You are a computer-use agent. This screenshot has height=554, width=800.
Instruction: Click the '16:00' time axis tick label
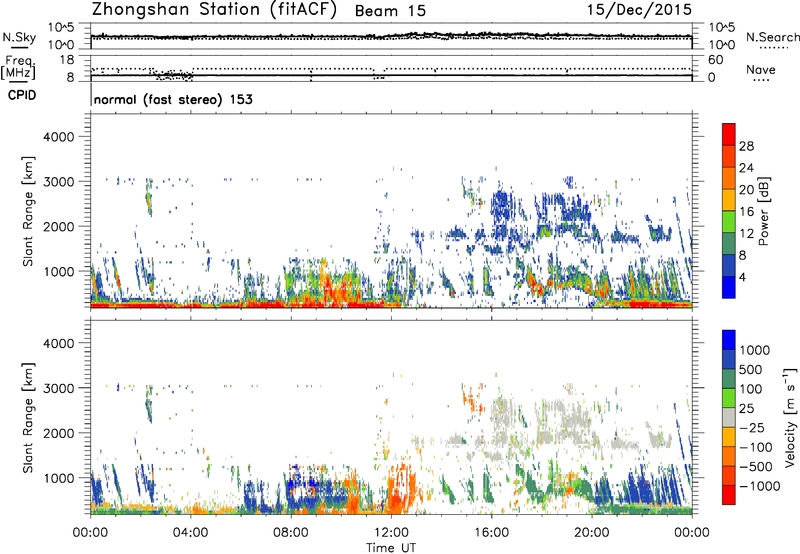(491, 533)
